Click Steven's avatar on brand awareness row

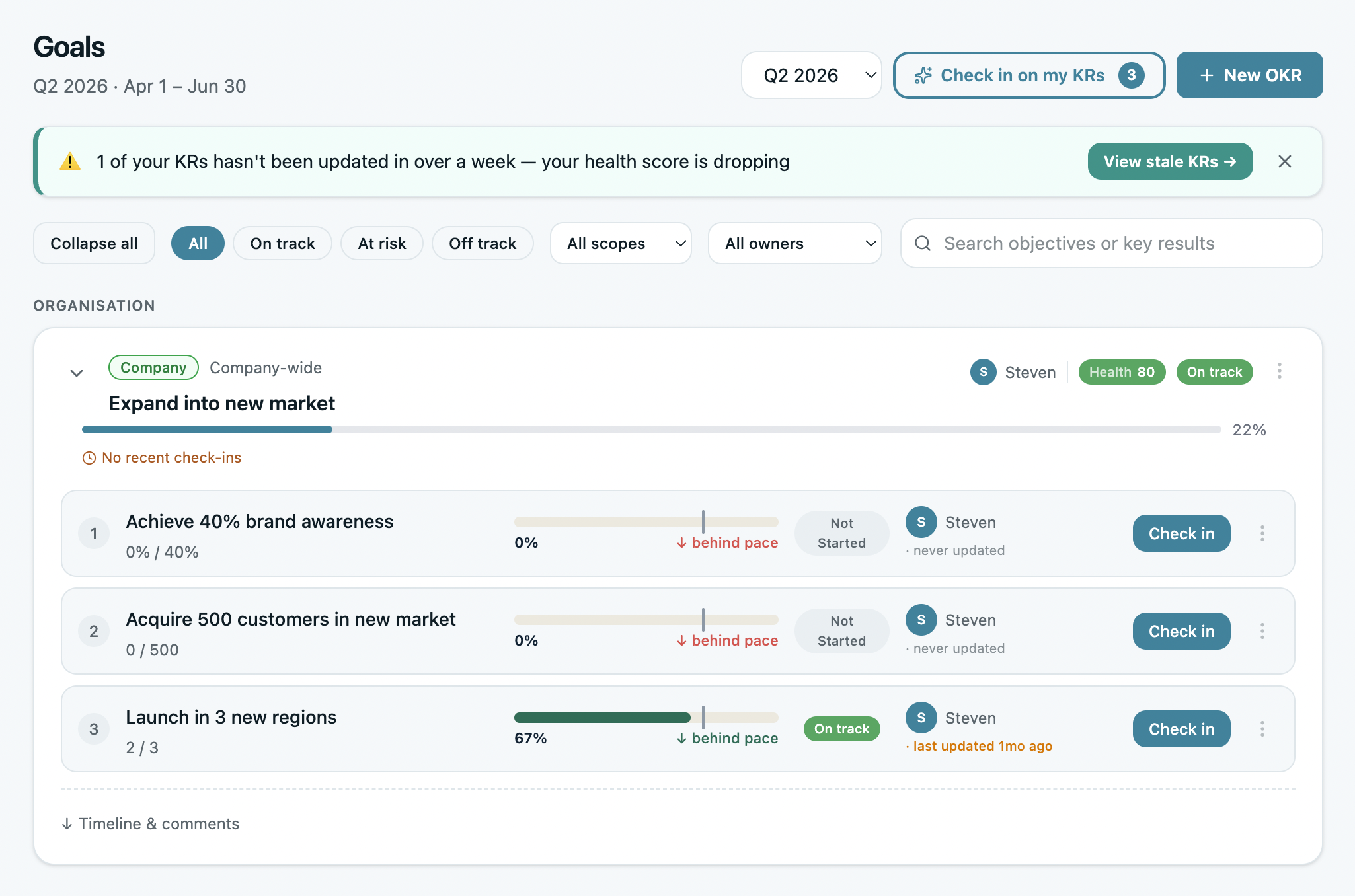pos(921,522)
